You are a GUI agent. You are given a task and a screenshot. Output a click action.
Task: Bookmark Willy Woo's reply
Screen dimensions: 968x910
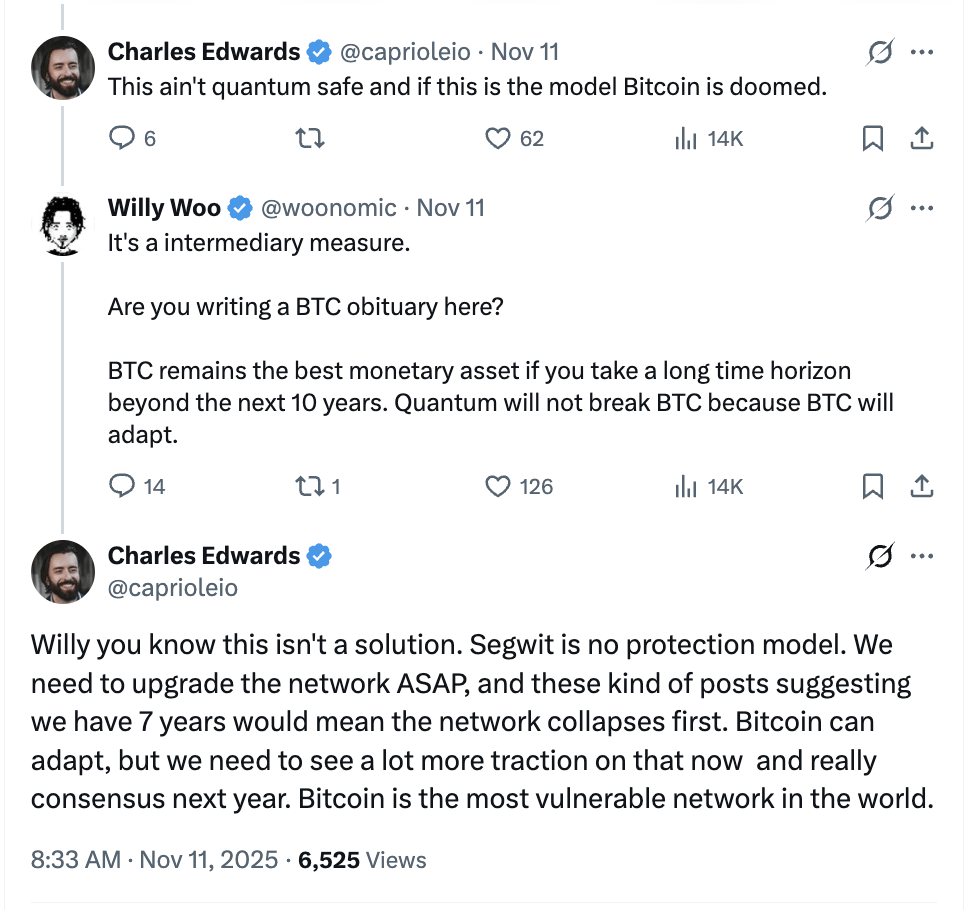(873, 487)
